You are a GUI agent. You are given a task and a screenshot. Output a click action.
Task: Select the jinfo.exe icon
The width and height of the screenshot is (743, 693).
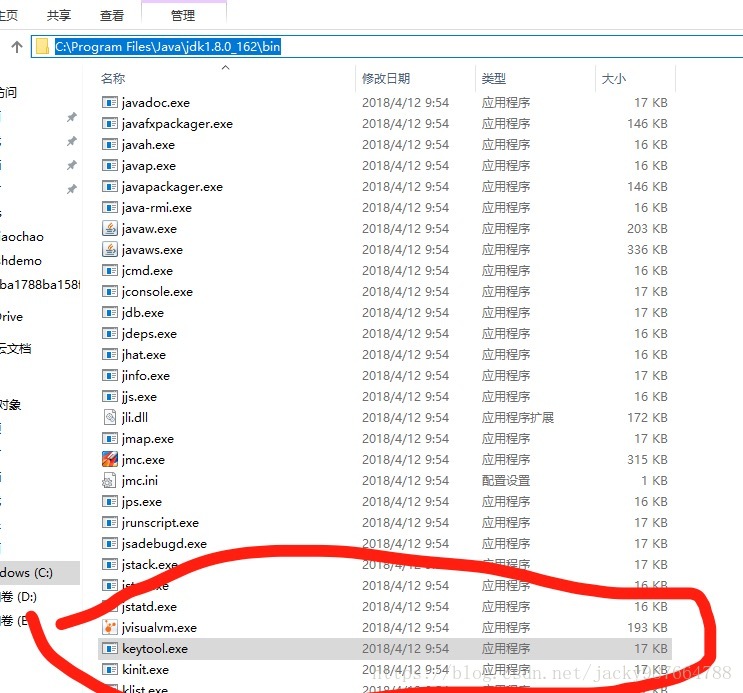pyautogui.click(x=109, y=375)
